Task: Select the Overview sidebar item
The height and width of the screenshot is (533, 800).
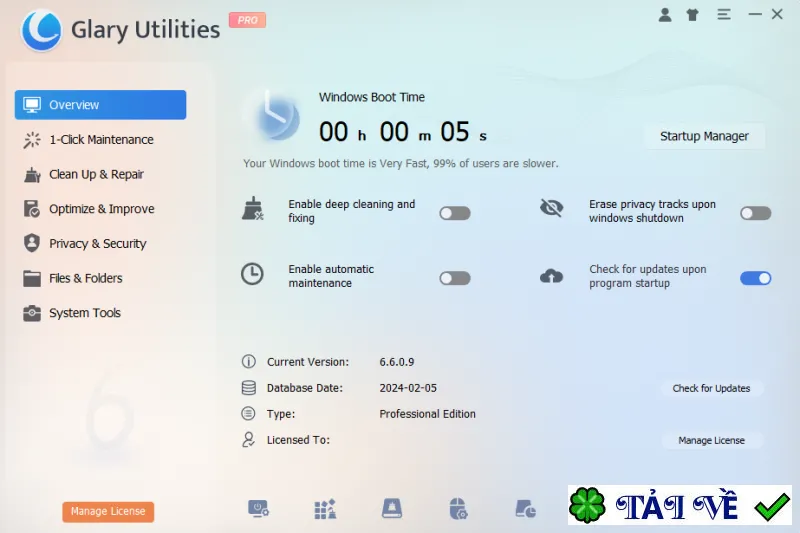Action: [101, 105]
